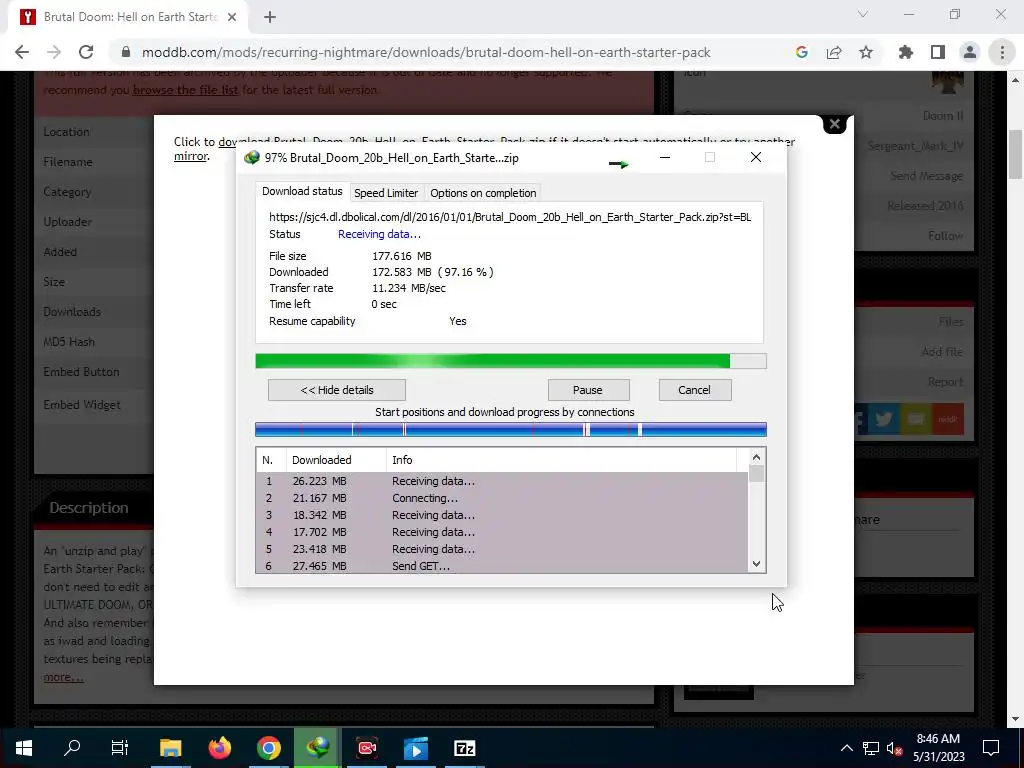Click the Chrome forward arrow
This screenshot has height=768, width=1024.
[x=54, y=52]
